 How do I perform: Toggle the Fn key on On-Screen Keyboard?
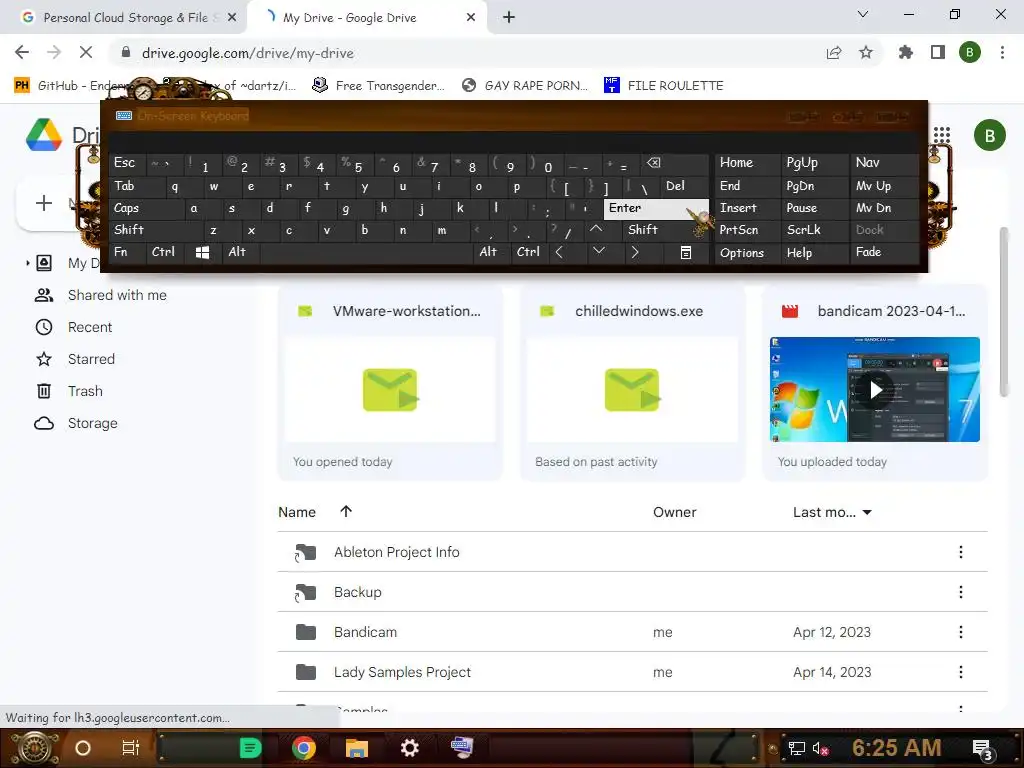[128, 252]
